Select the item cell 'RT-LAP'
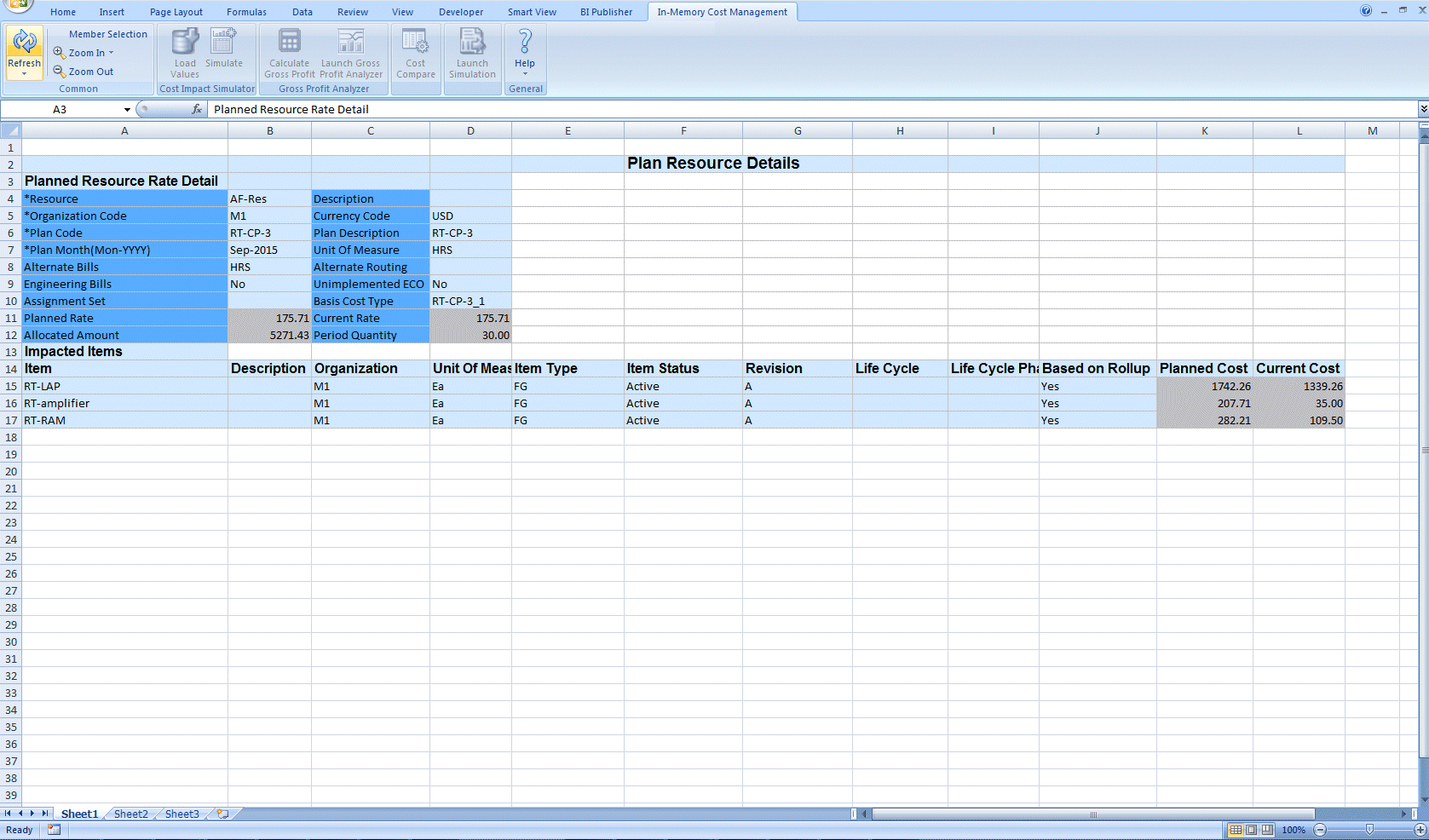The height and width of the screenshot is (840, 1429). pos(124,386)
